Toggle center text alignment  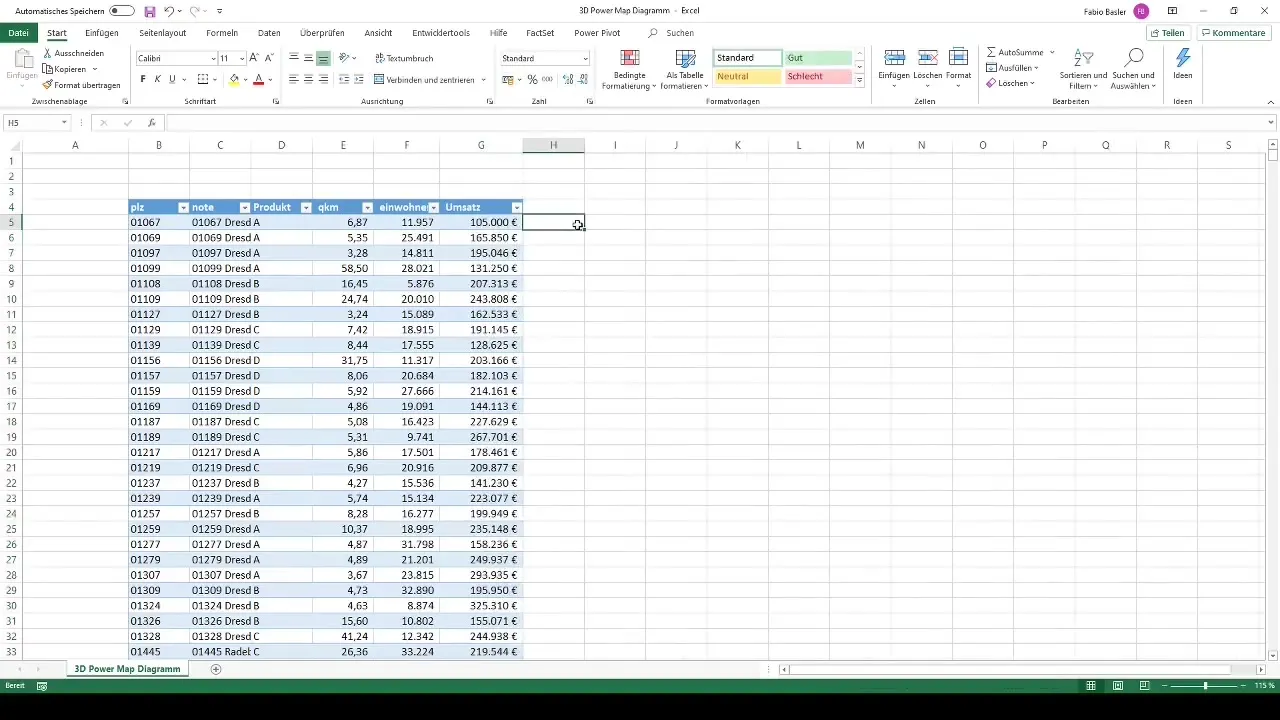(308, 79)
